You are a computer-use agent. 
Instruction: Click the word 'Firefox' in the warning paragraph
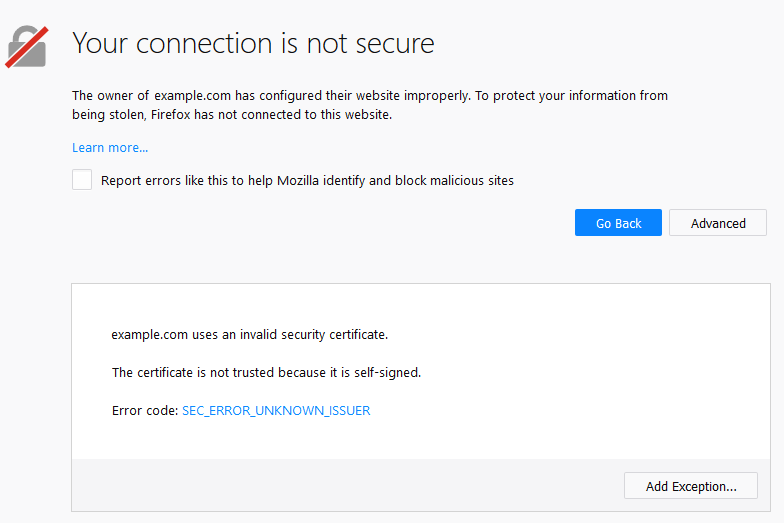coord(205,115)
